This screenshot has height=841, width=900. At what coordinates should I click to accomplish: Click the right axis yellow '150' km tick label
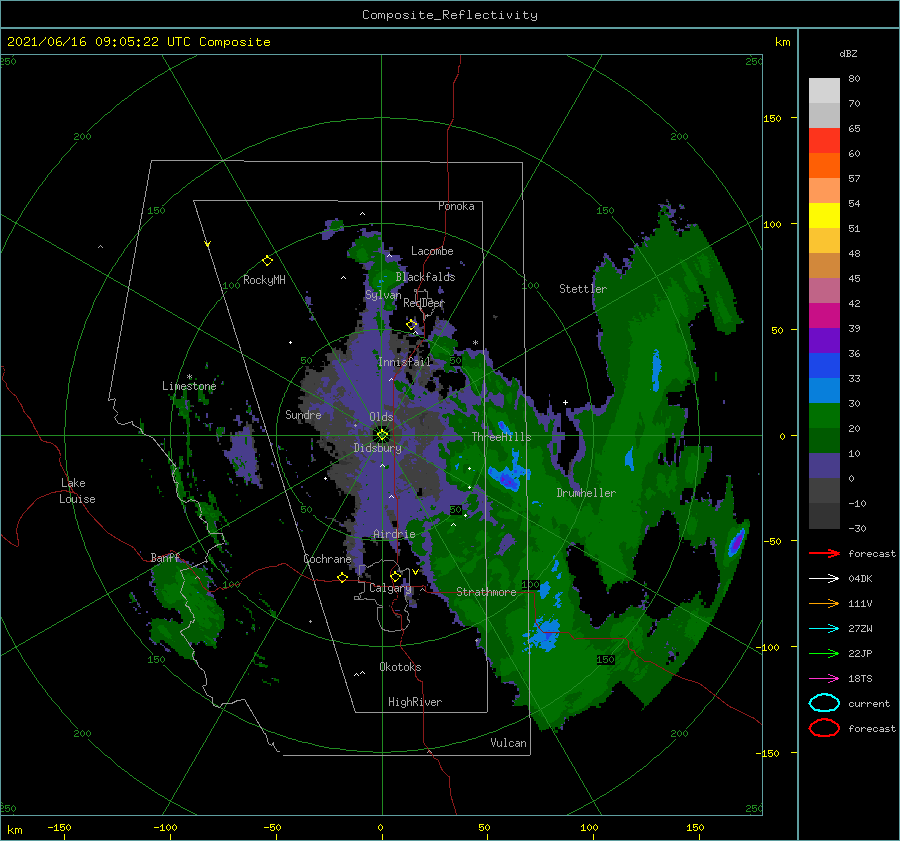coord(773,118)
